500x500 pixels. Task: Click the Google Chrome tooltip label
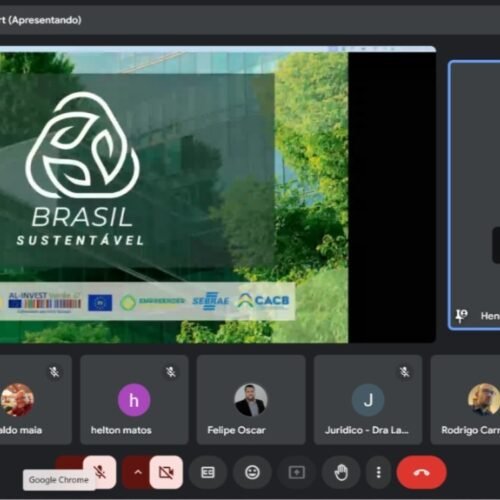pyautogui.click(x=59, y=480)
